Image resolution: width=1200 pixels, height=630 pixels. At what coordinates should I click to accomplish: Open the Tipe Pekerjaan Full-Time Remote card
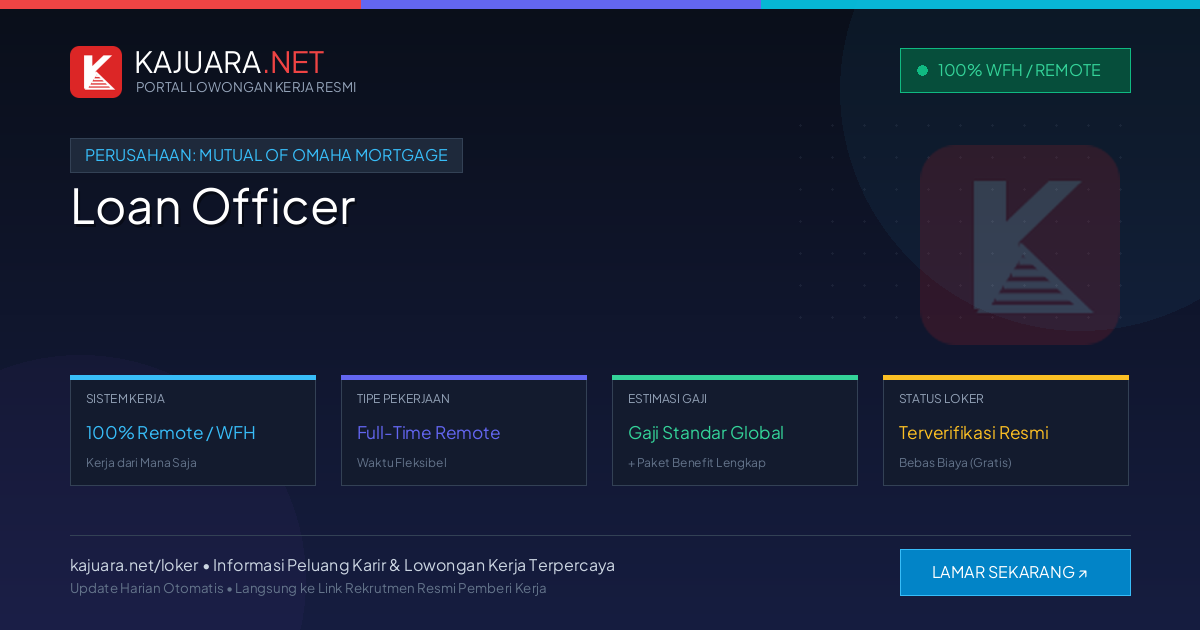(464, 431)
